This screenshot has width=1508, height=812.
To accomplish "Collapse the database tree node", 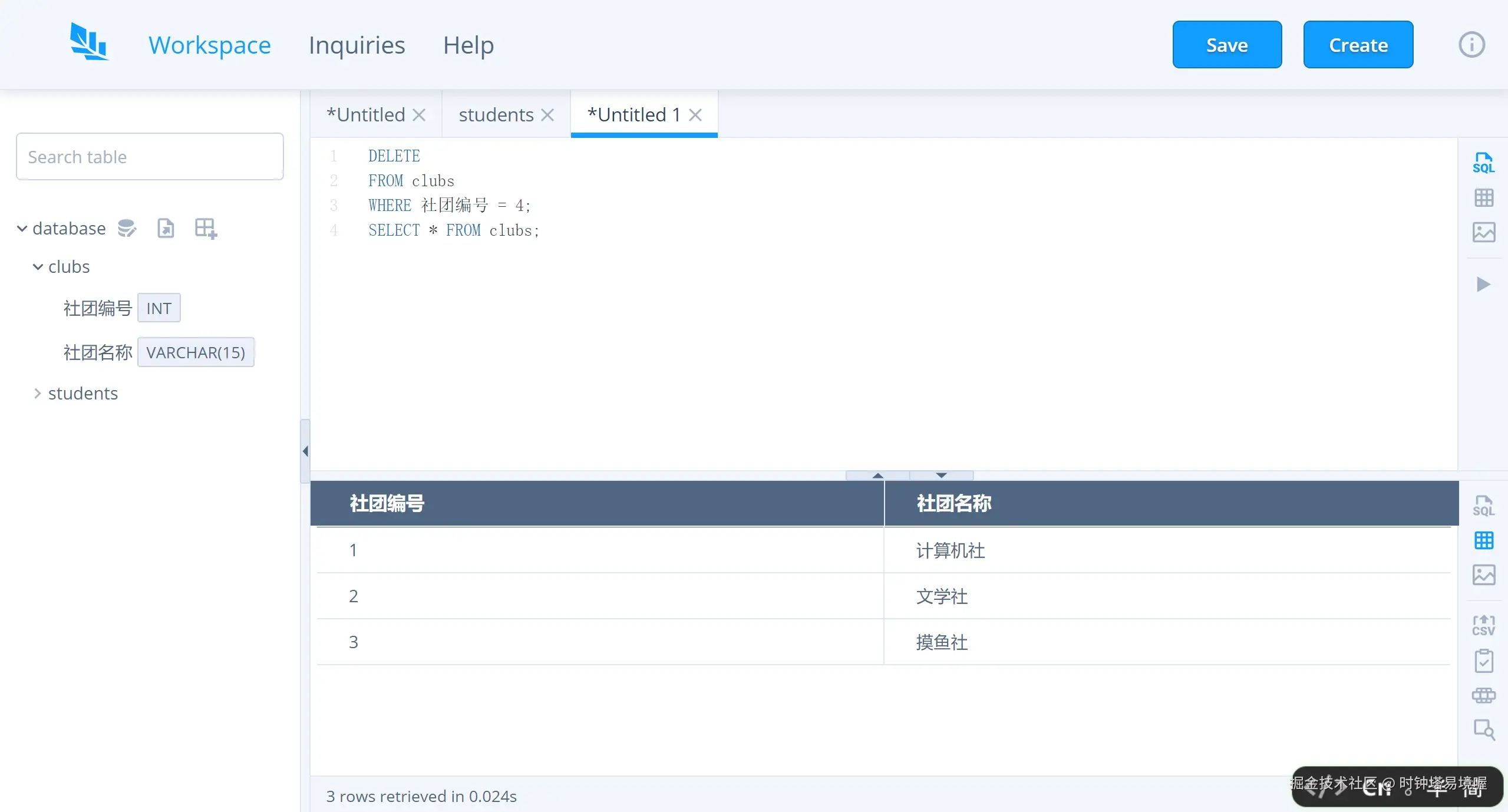I will 22,229.
